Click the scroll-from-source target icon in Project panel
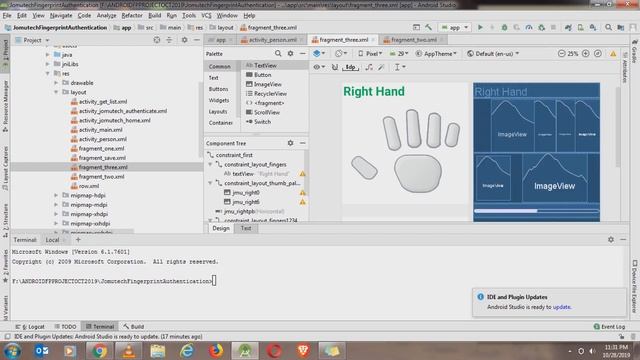 pyautogui.click(x=157, y=40)
